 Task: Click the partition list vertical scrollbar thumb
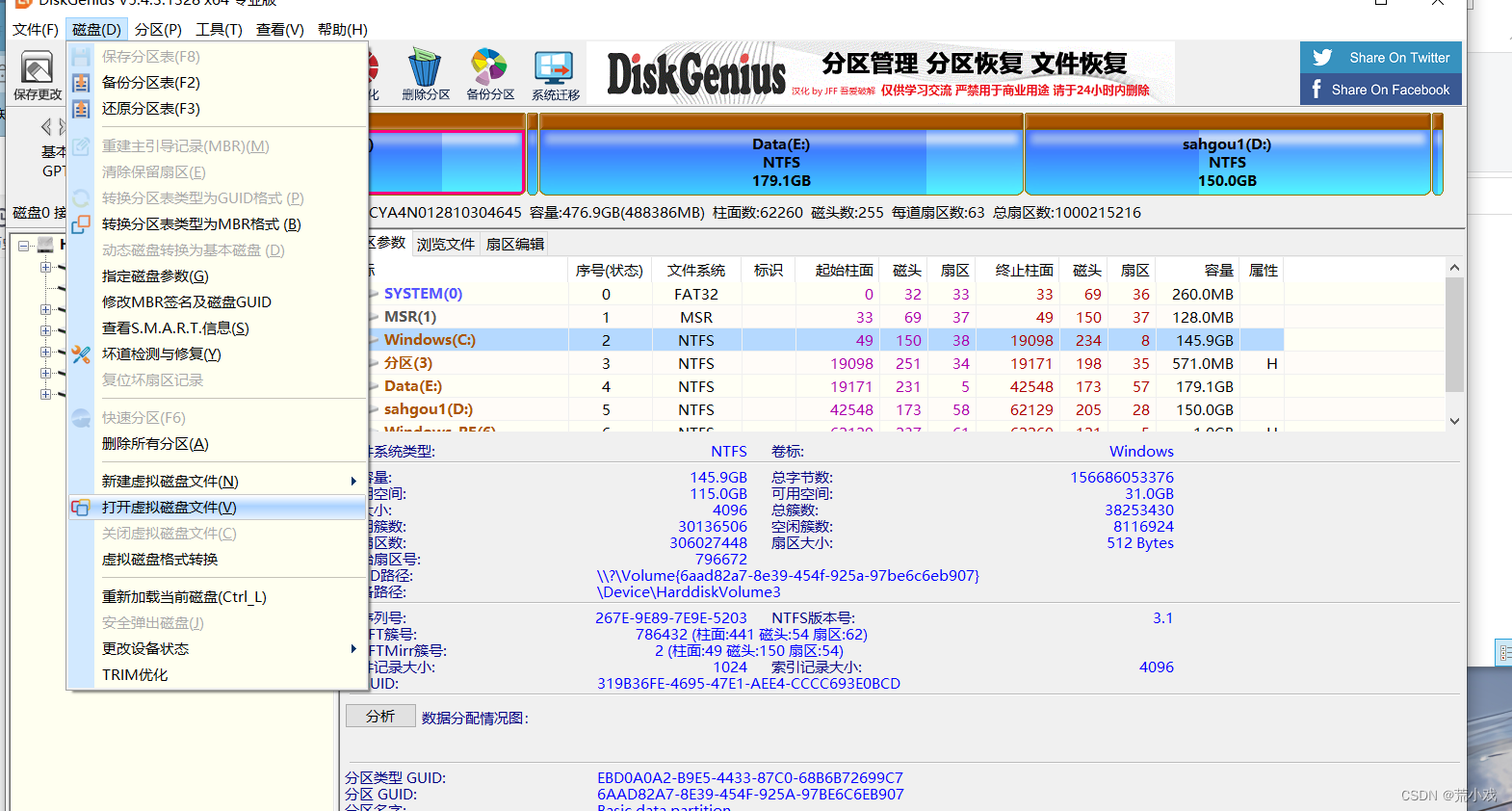1454,334
